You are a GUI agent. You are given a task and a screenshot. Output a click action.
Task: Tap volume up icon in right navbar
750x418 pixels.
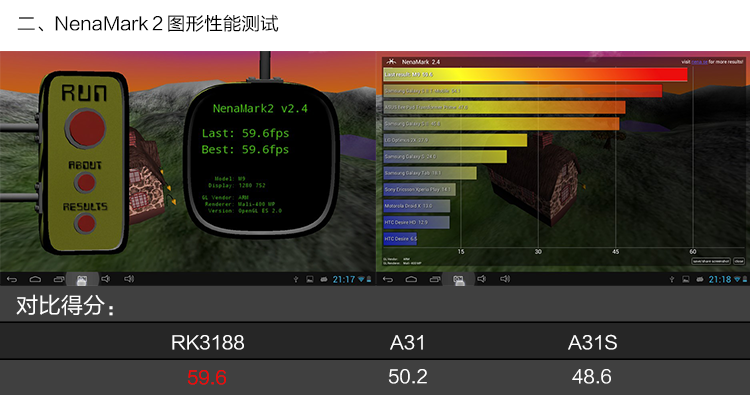tap(505, 279)
